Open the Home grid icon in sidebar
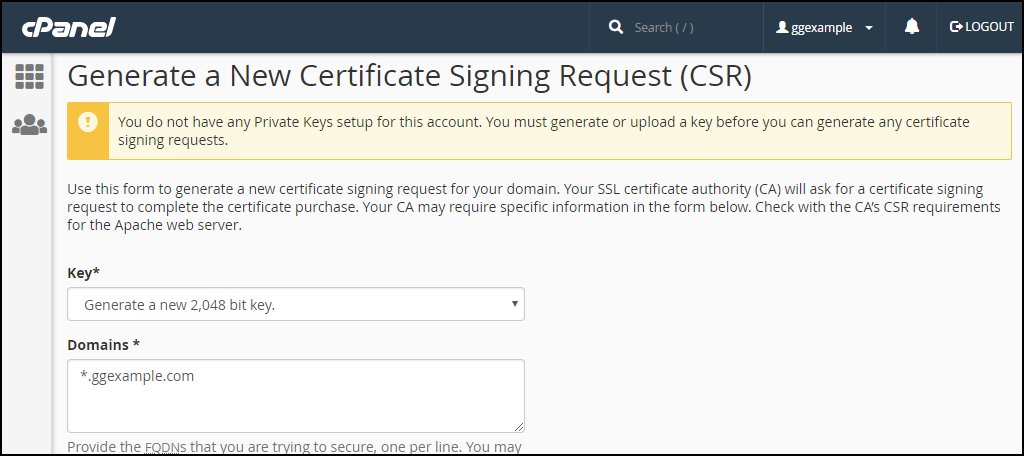This screenshot has height=456, width=1024. coord(29,76)
